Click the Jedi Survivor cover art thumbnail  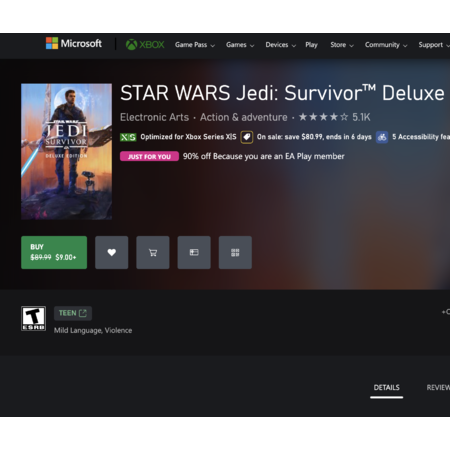tap(66, 151)
